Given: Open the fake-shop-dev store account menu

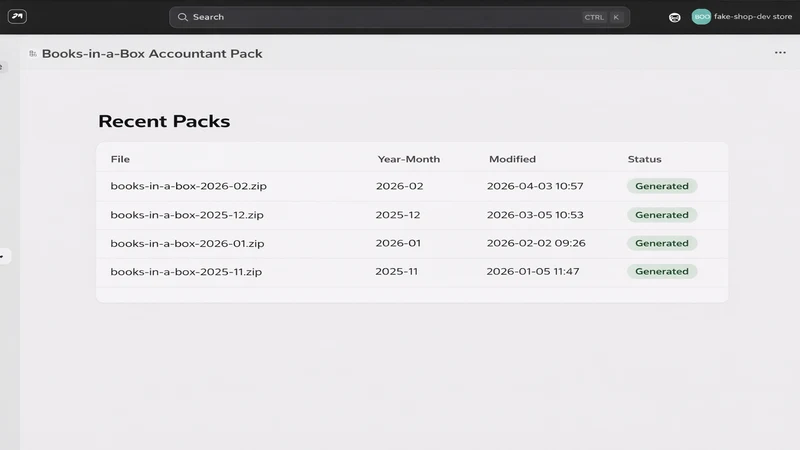Looking at the screenshot, I should pyautogui.click(x=742, y=17).
